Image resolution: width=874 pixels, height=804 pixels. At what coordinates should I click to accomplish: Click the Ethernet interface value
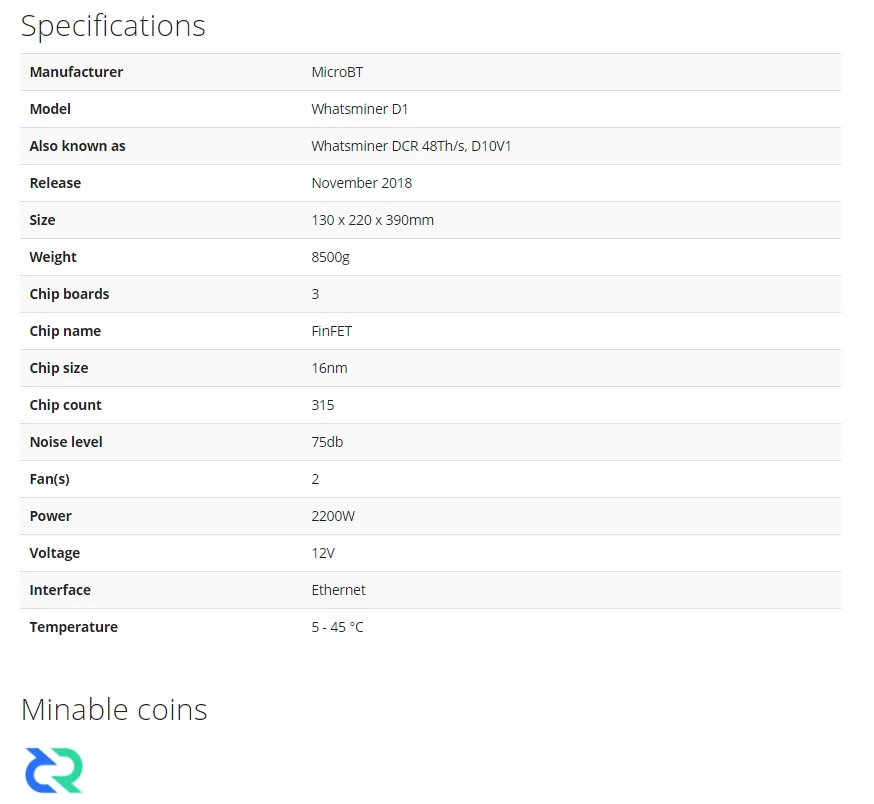(338, 590)
